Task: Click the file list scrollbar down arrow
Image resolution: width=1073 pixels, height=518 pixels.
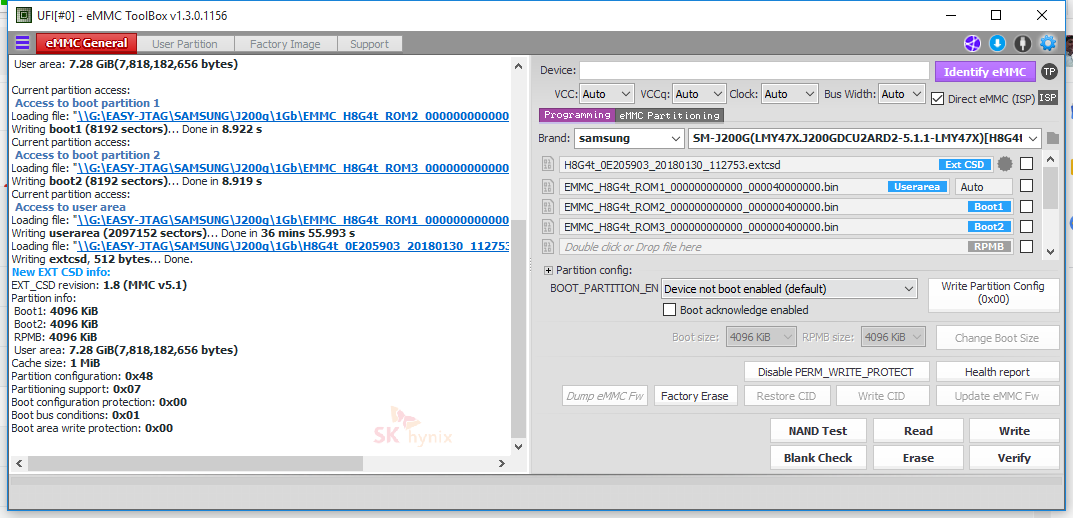Action: point(1050,252)
